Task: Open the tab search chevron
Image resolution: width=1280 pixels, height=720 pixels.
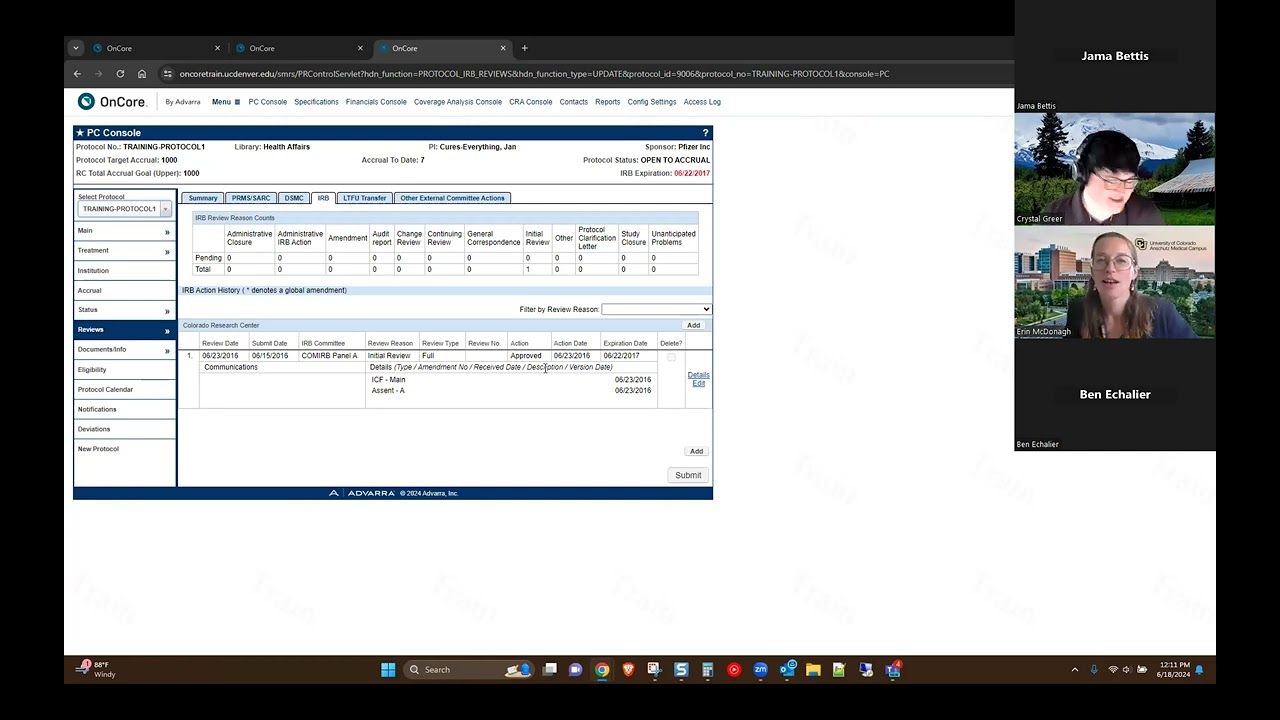Action: (75, 48)
